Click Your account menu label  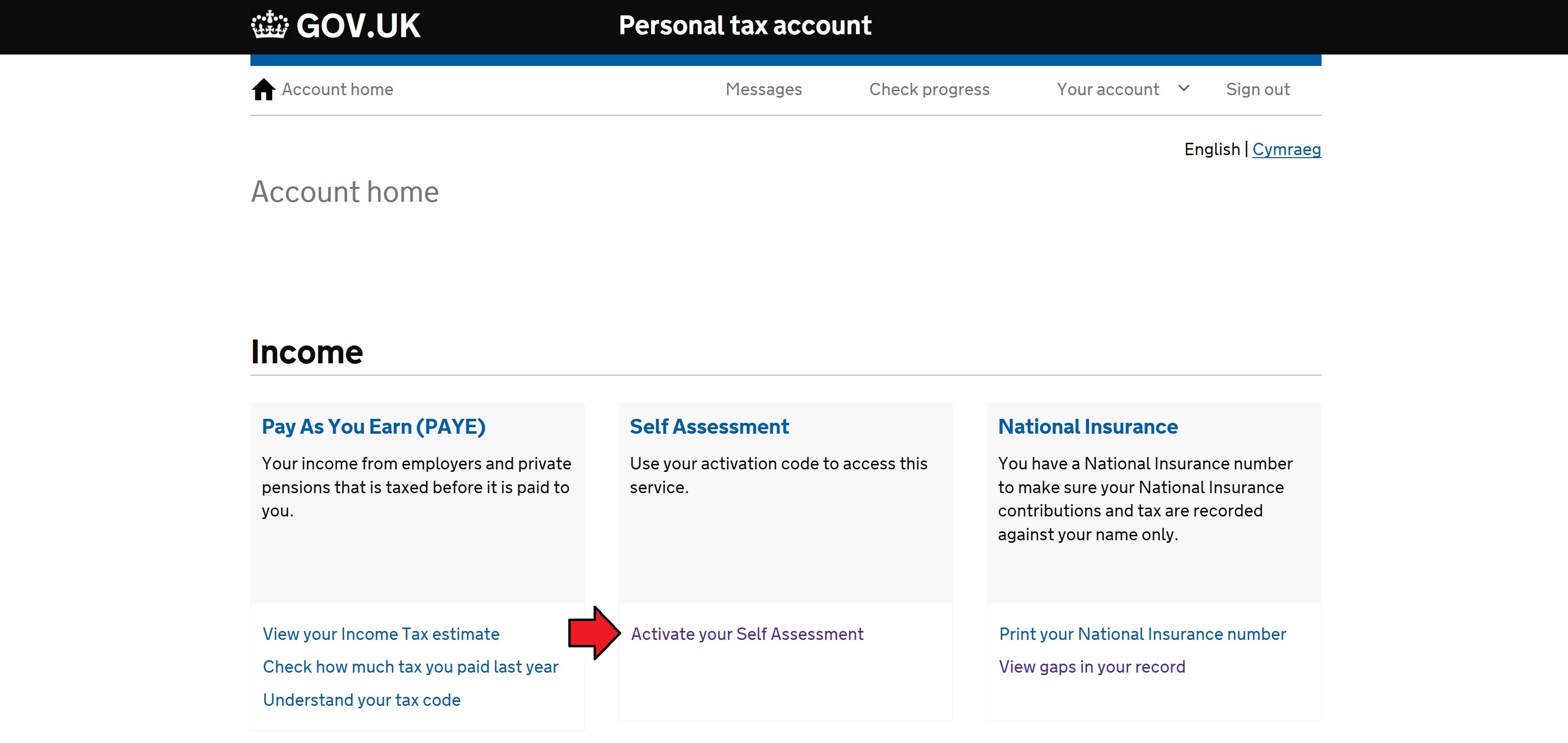pos(1108,89)
